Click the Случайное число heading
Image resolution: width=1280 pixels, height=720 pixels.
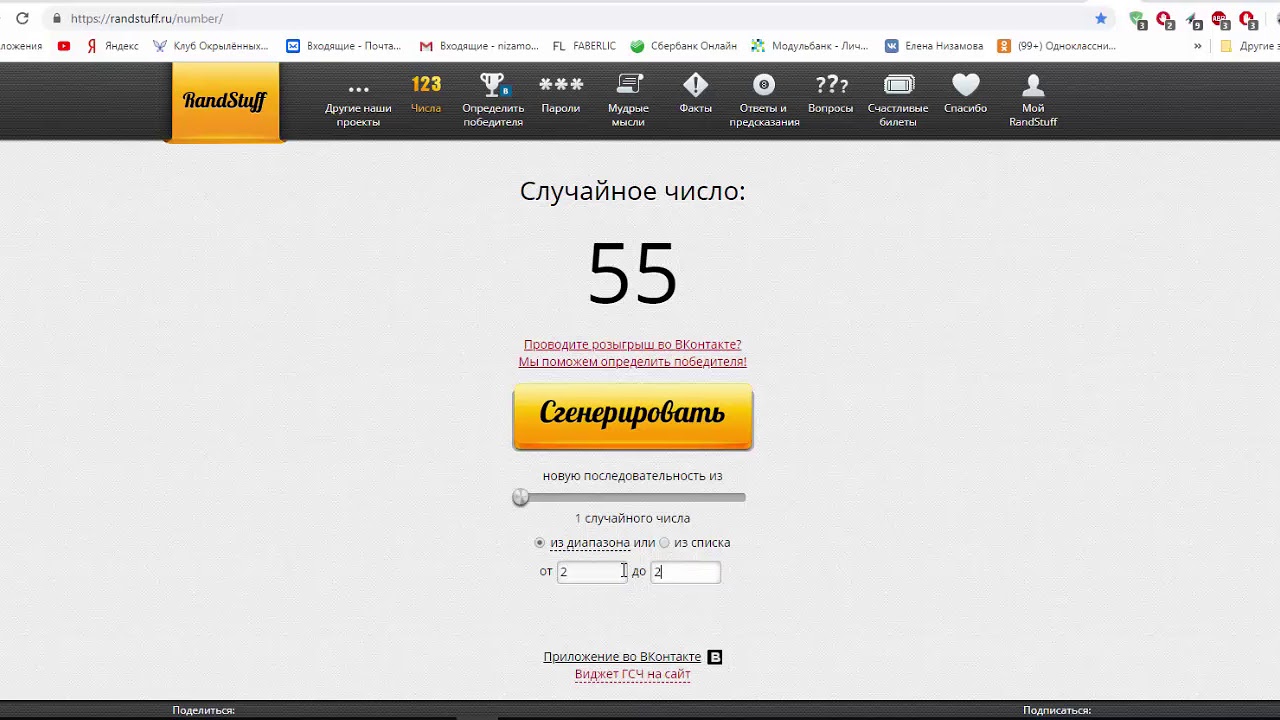pyautogui.click(x=633, y=191)
